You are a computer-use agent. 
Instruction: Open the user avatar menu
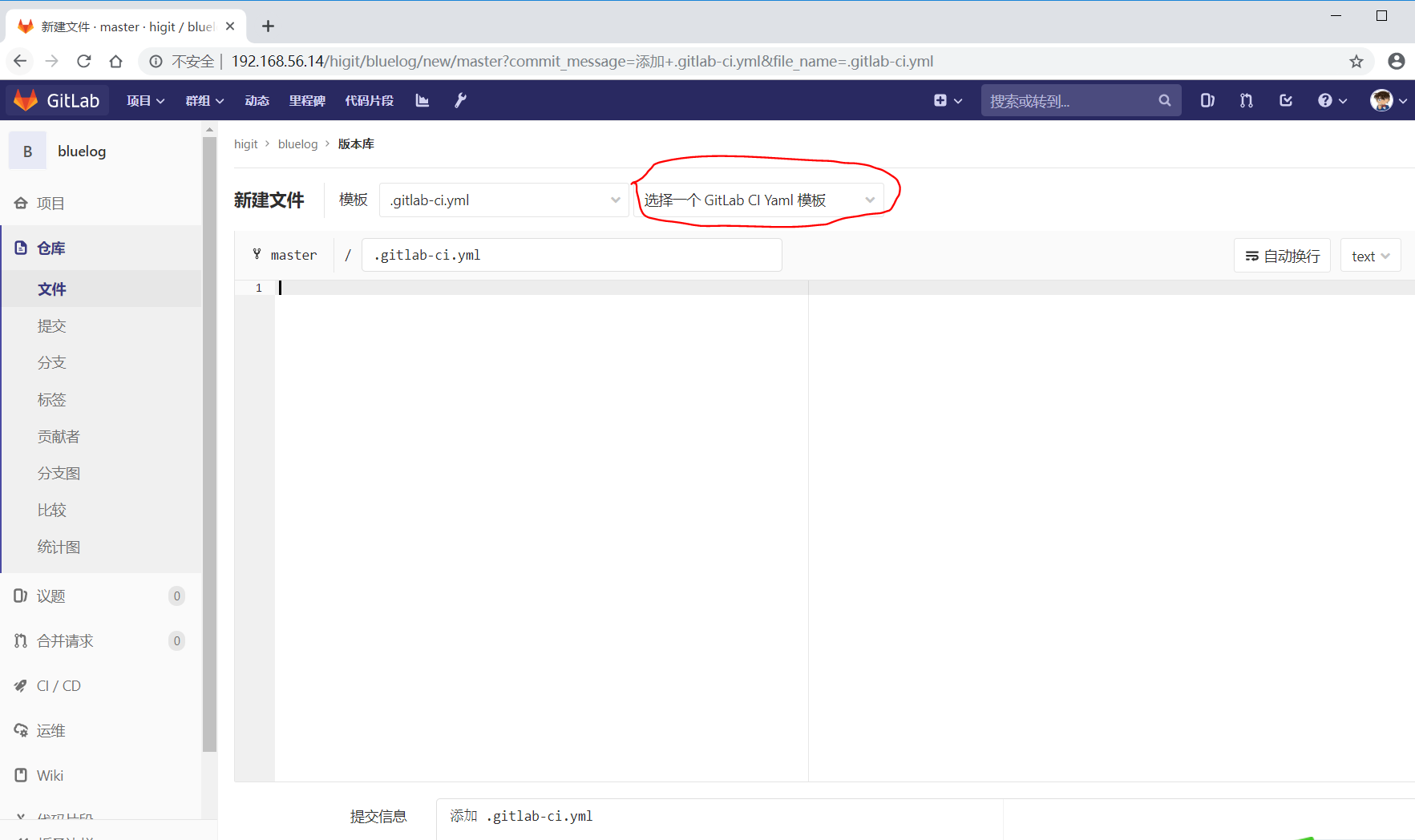click(x=1389, y=100)
